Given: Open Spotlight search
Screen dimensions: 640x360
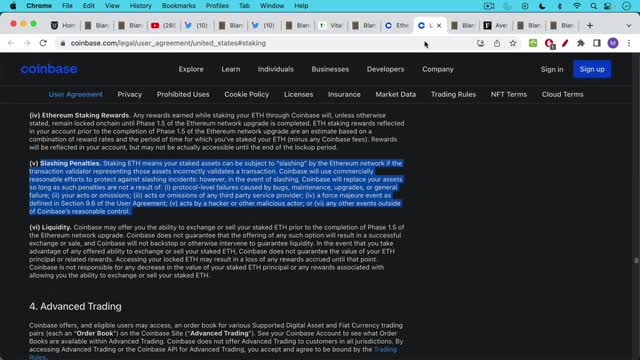Looking at the screenshot, I should (x=593, y=6).
